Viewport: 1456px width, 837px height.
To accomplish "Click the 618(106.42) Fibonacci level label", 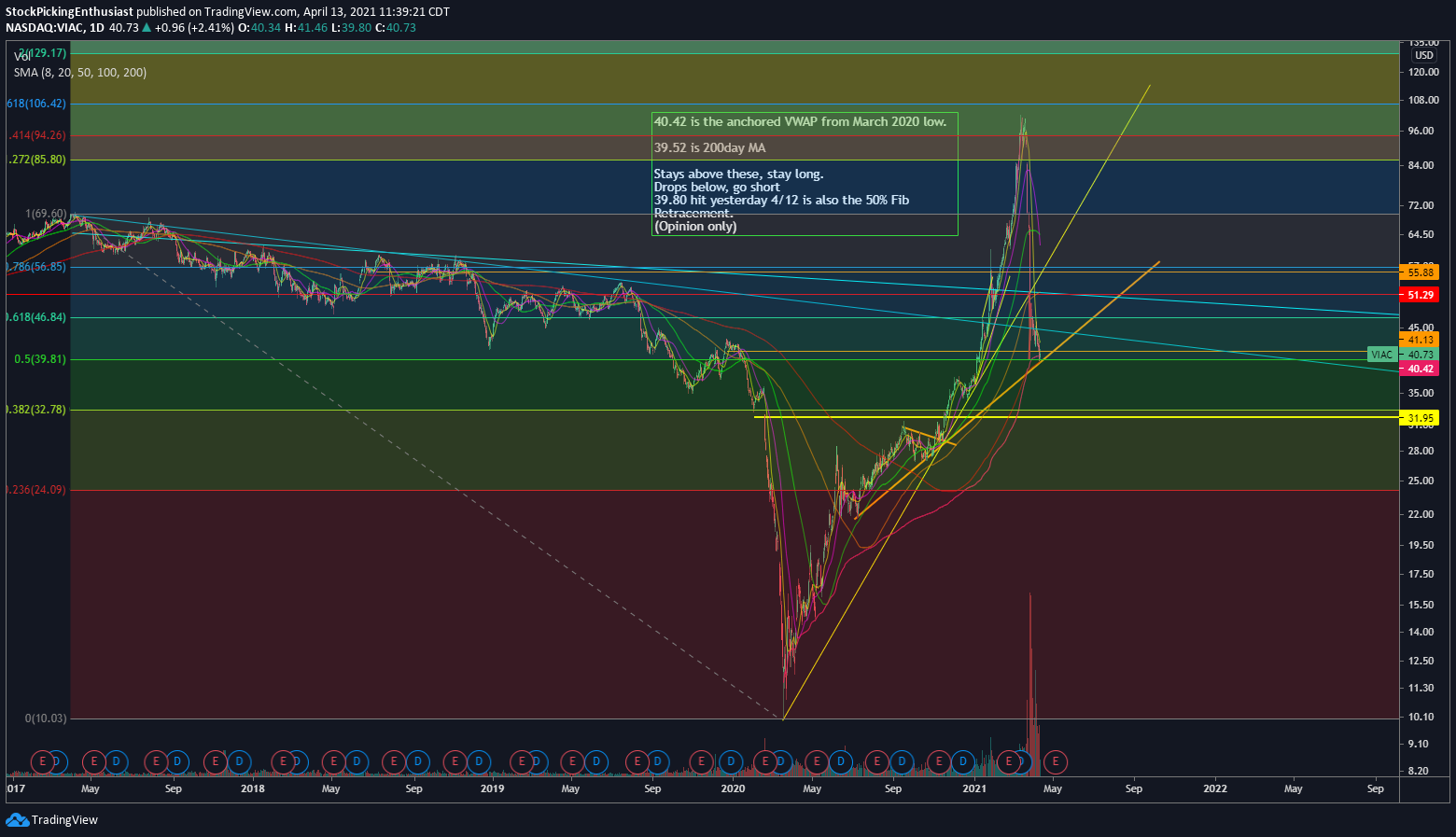I will pos(36,104).
